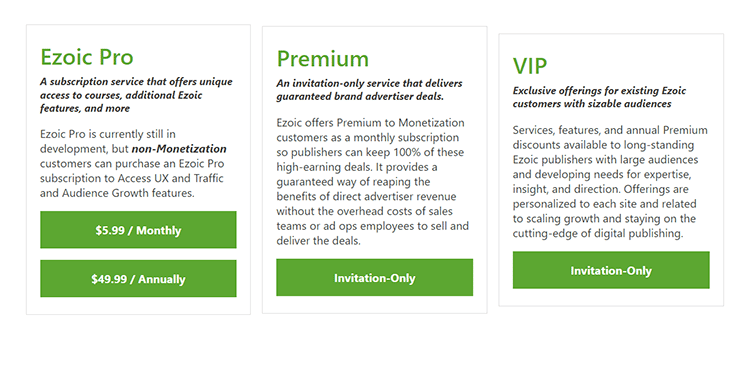Click the Ezoic Pro italic subscription service tagline
This screenshot has width=750, height=371.
(136, 95)
